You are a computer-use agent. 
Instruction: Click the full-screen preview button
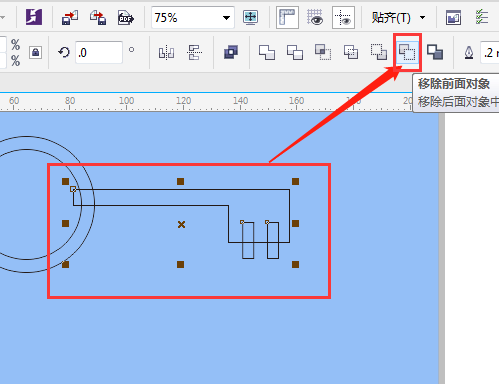[250, 17]
